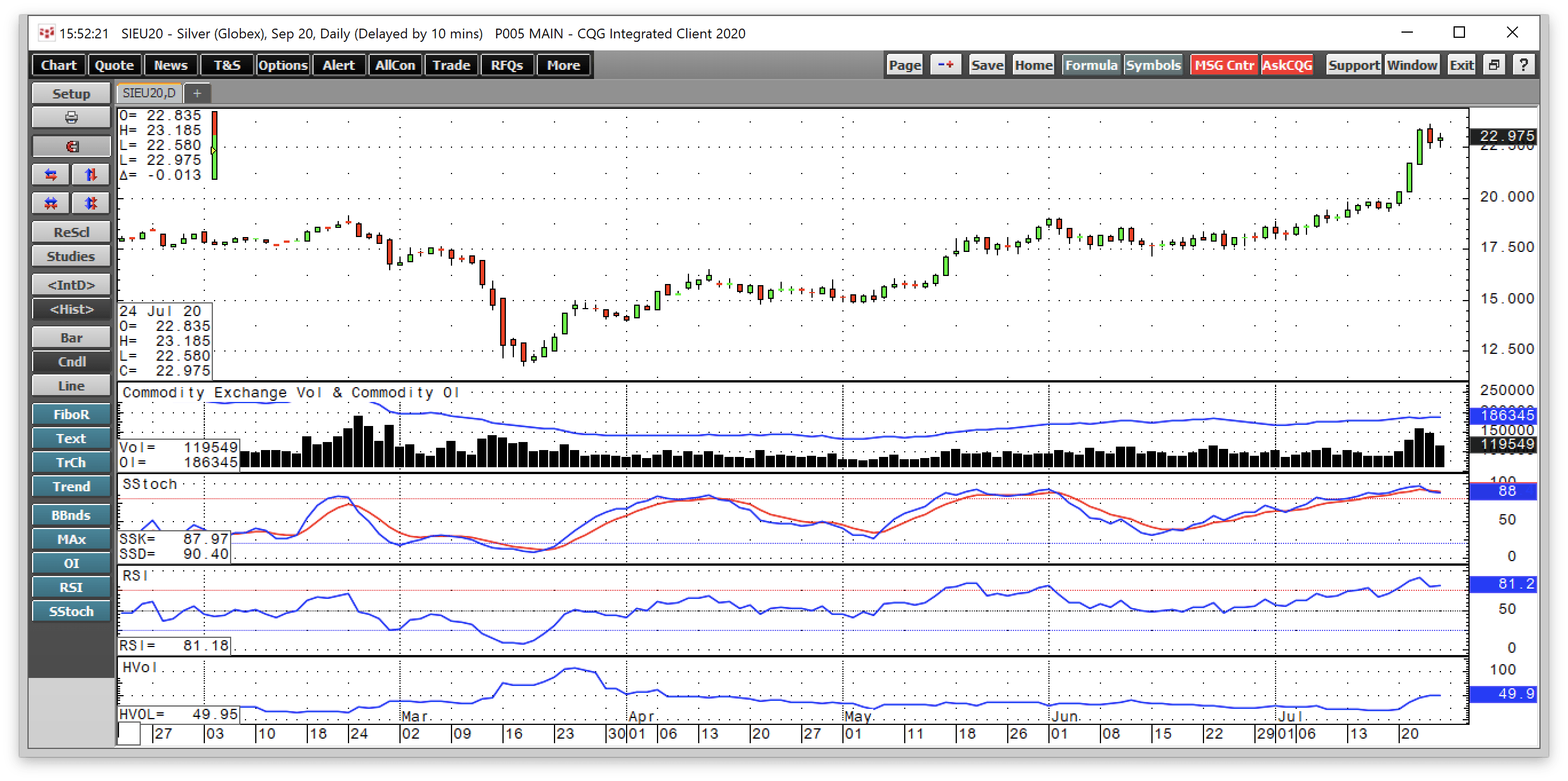
Task: Click the restore-window icon next to Exit
Action: coord(1494,65)
